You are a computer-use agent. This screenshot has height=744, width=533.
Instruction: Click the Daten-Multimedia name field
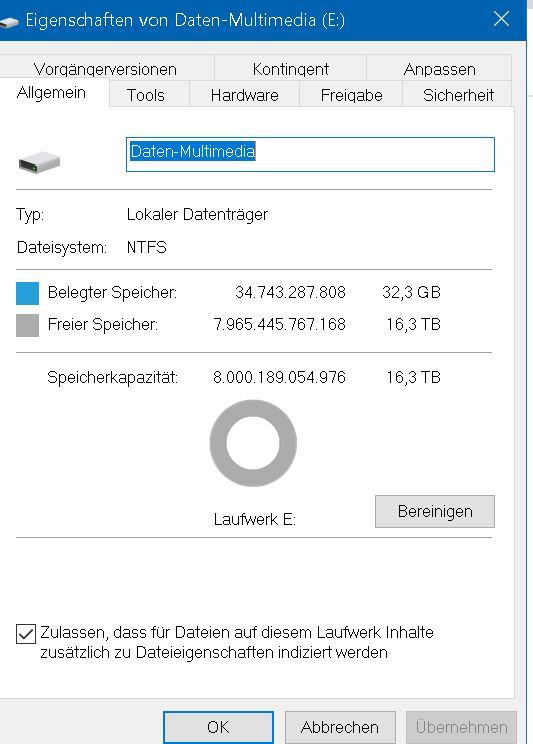310,154
